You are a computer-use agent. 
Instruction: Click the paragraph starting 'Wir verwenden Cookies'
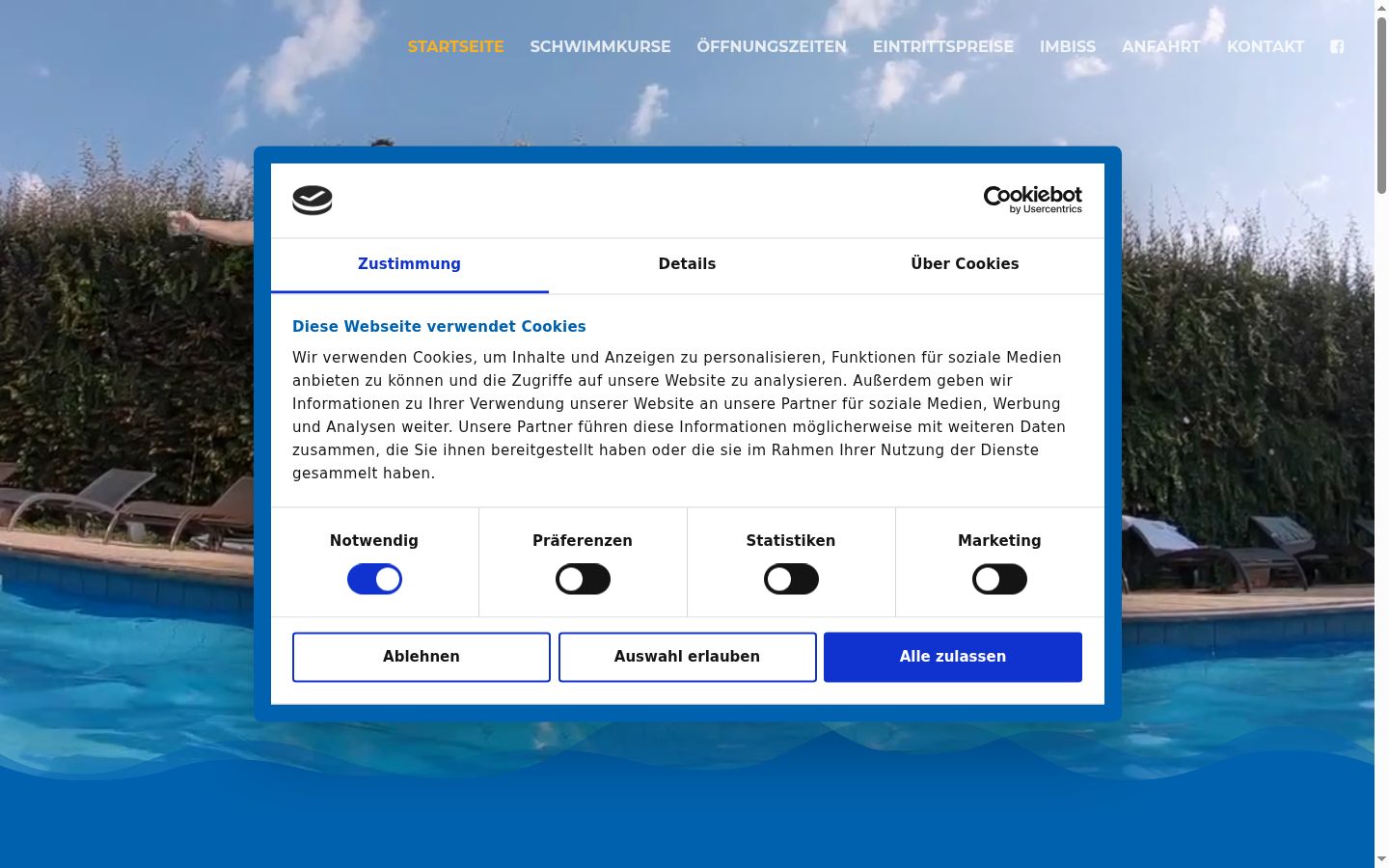[x=679, y=416]
